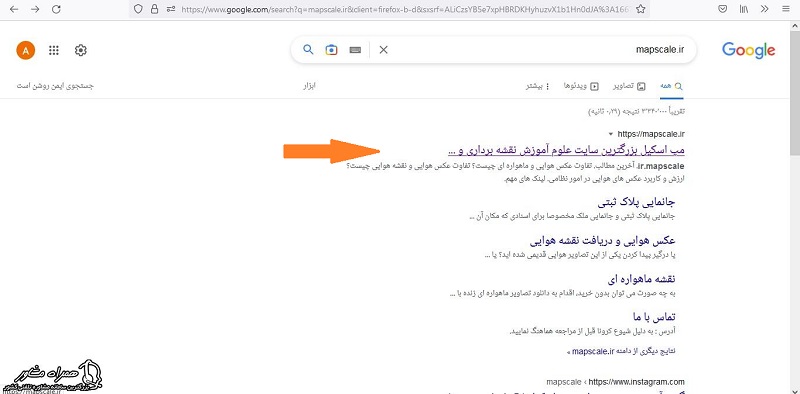Screen dimensions: 800x394
Task: Show more toolbar items chevron
Action: point(764,9)
